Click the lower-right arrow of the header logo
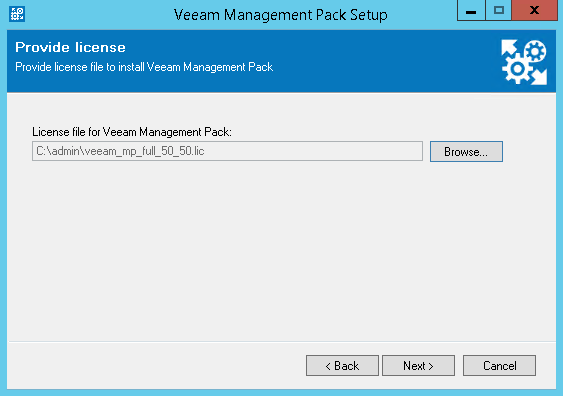The width and height of the screenshot is (563, 396). [x=539, y=77]
